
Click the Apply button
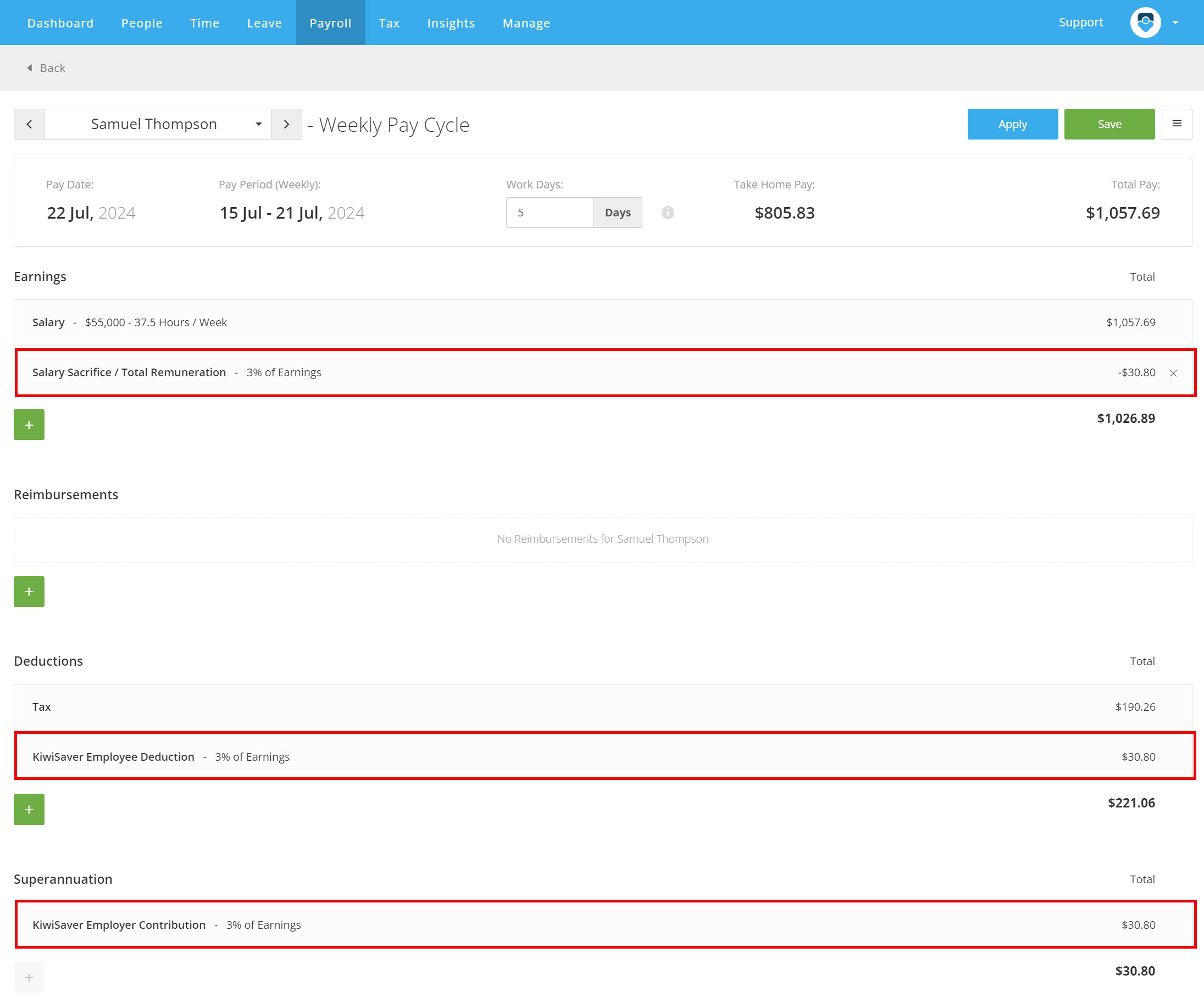pos(1013,124)
